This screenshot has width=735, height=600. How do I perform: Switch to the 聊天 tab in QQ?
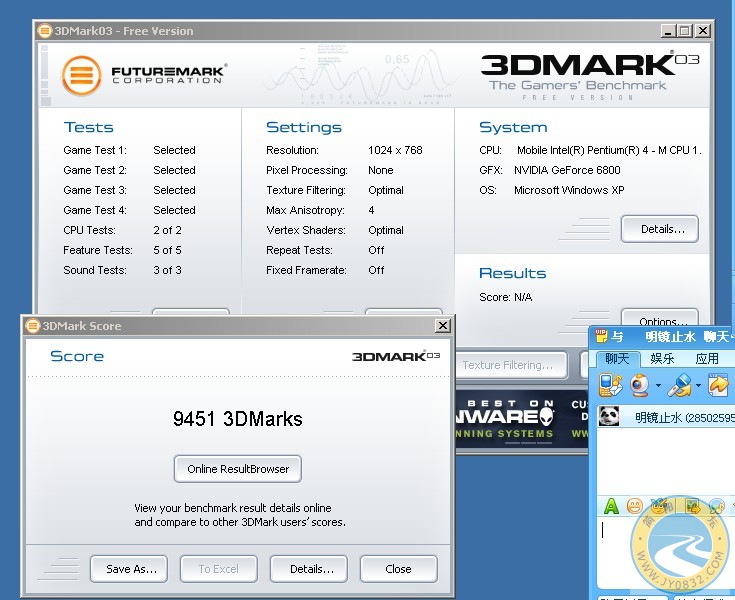617,359
